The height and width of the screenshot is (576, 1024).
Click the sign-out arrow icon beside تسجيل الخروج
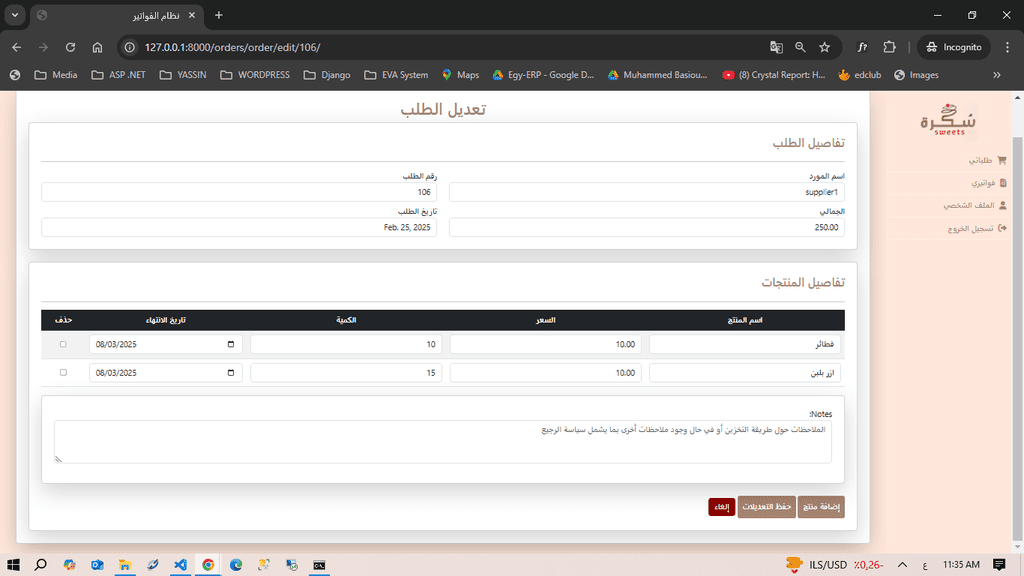tap(1002, 228)
